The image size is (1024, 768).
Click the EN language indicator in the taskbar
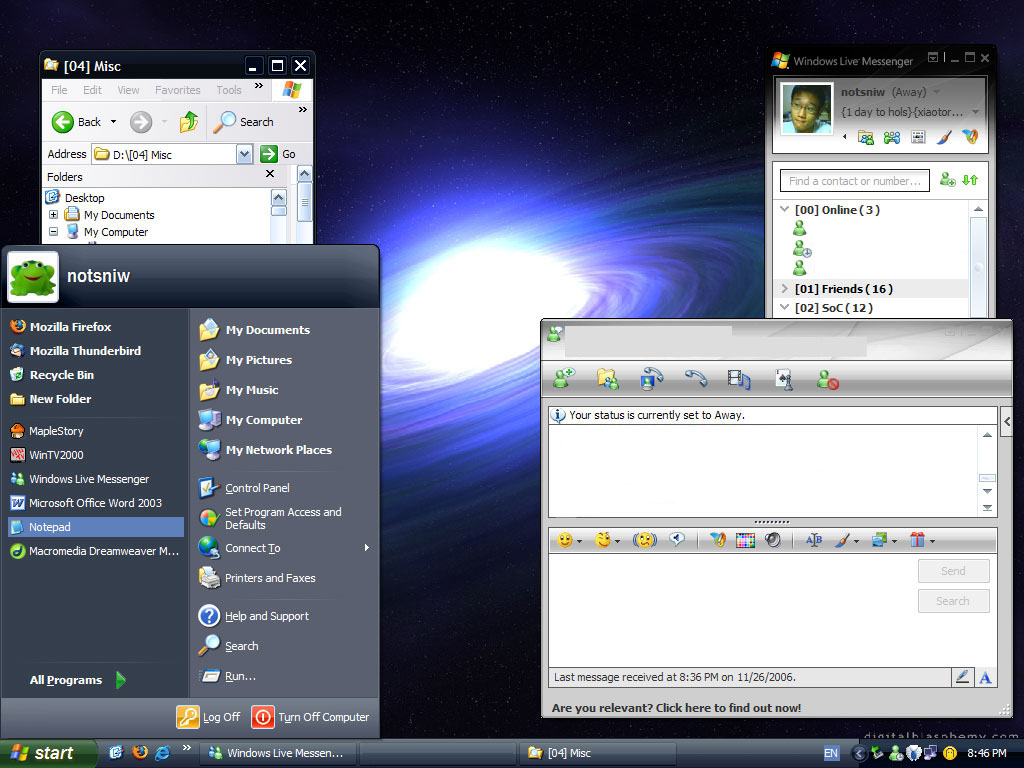[x=831, y=753]
